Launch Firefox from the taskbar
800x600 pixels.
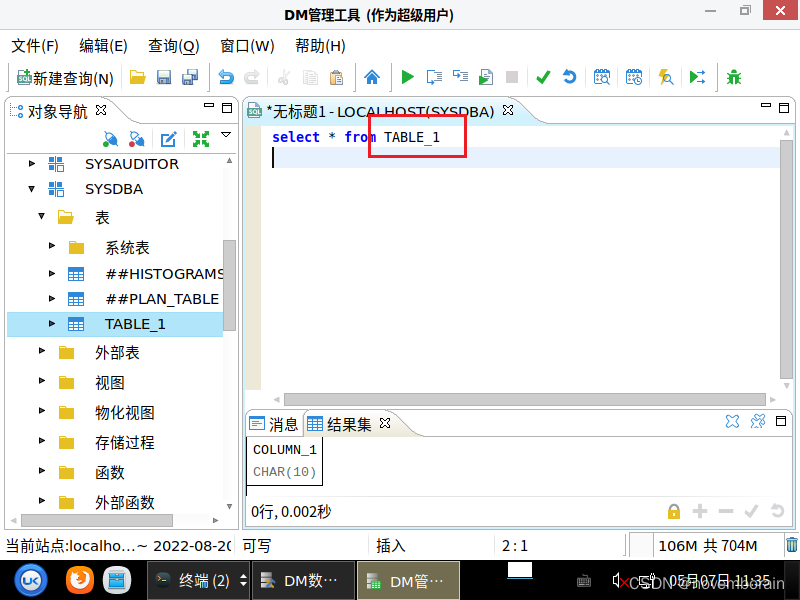tap(79, 579)
